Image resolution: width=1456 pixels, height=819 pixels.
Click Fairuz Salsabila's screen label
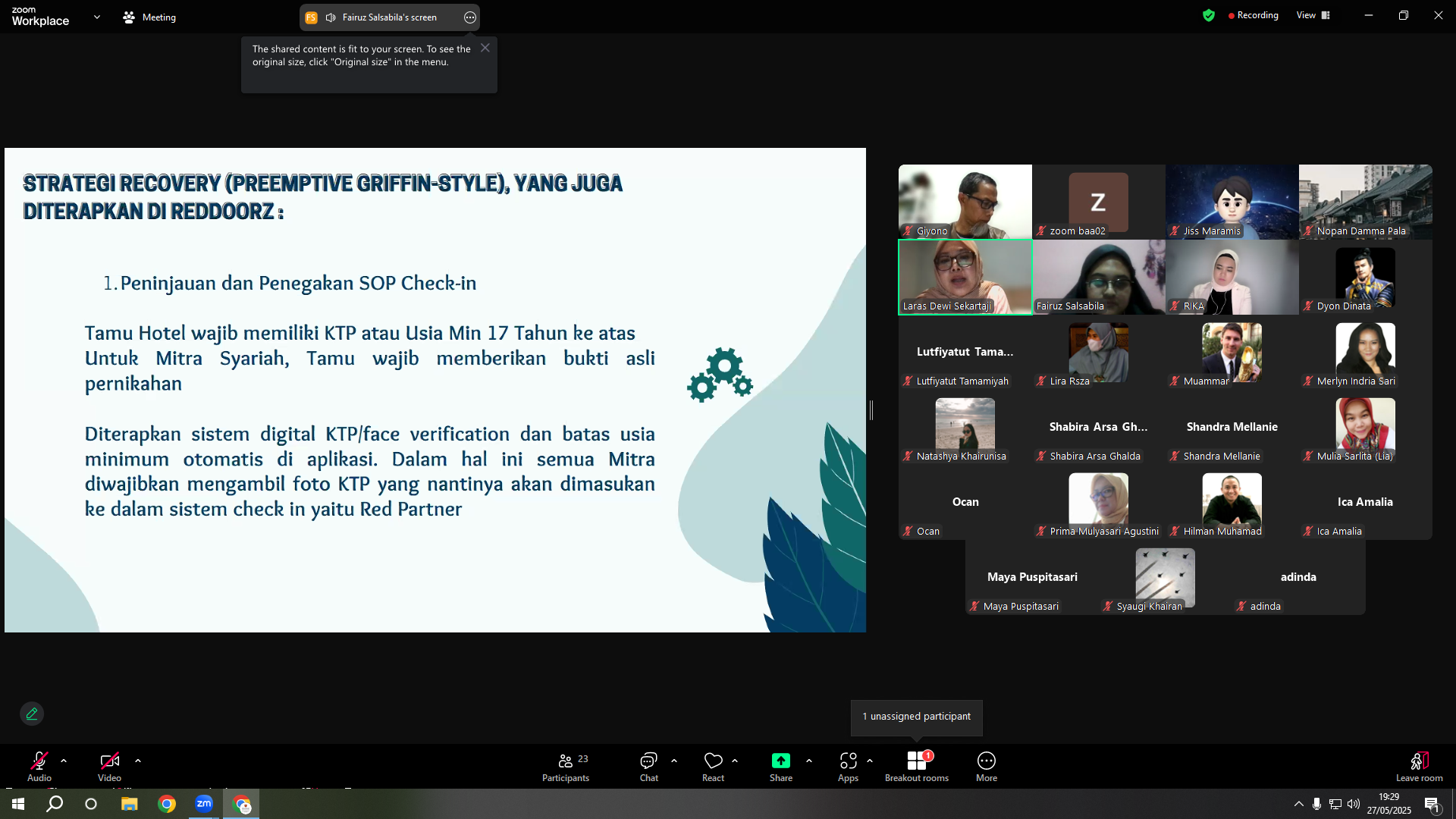point(389,17)
